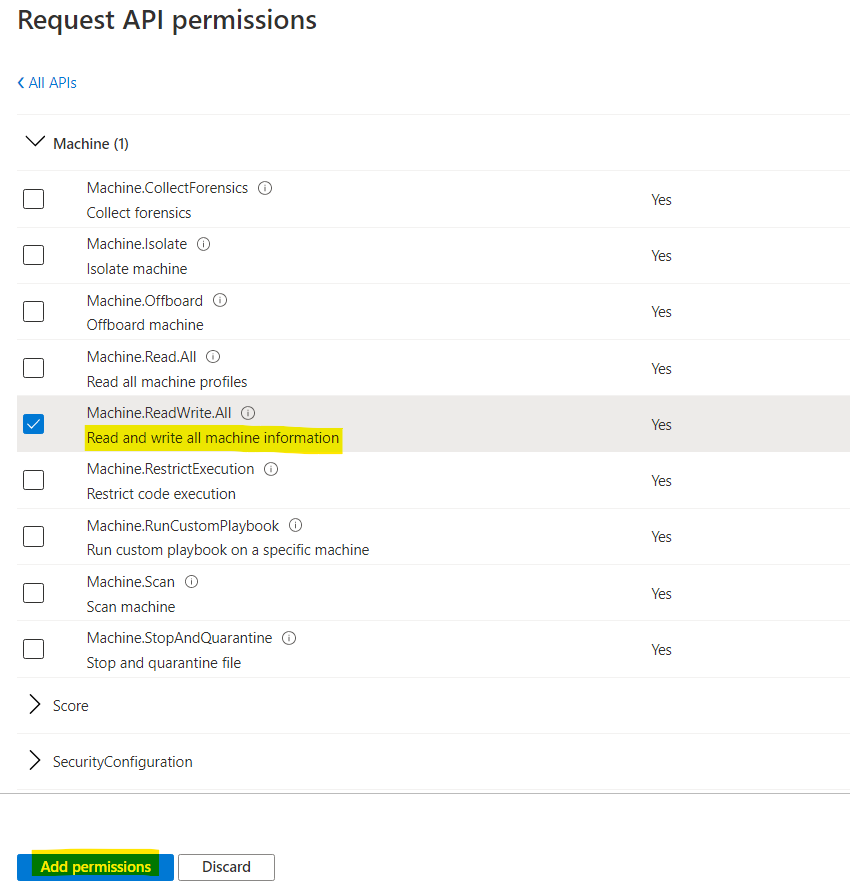The height and width of the screenshot is (890, 850).
Task: Click info icon next to Machine.CollectForensics
Action: (265, 188)
